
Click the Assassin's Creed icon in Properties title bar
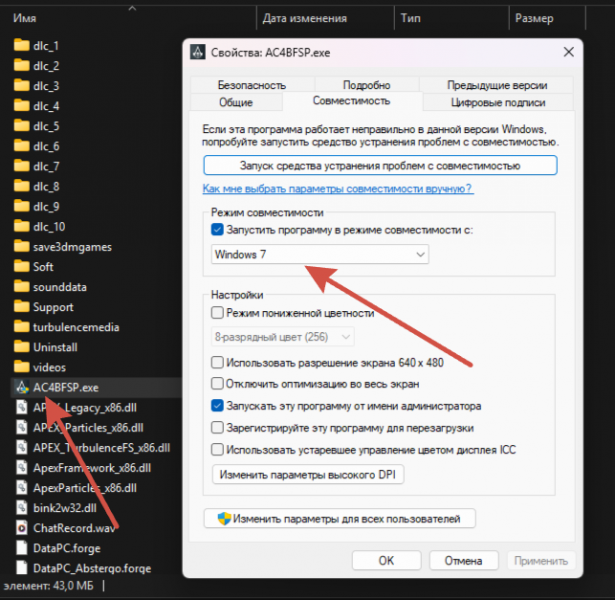coord(197,52)
